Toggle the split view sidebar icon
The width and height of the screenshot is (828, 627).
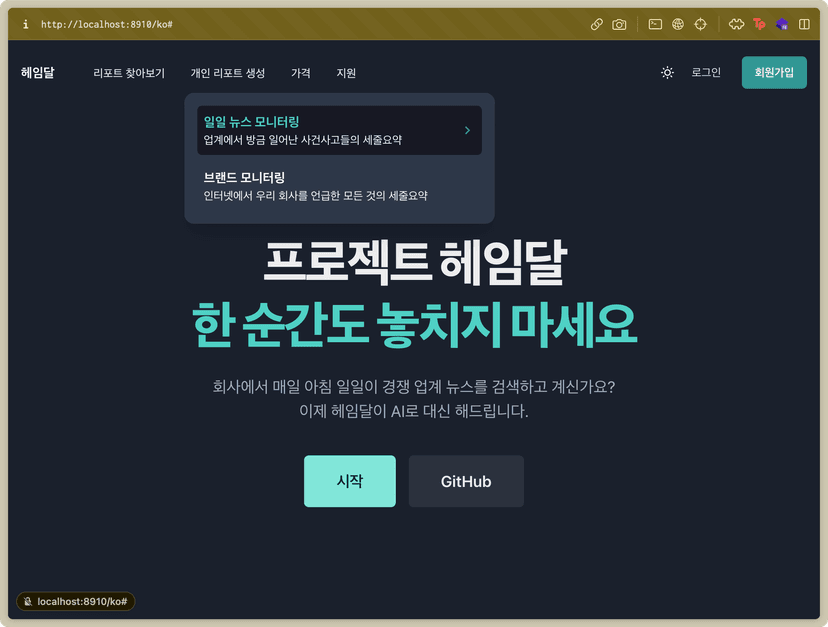[x=804, y=24]
